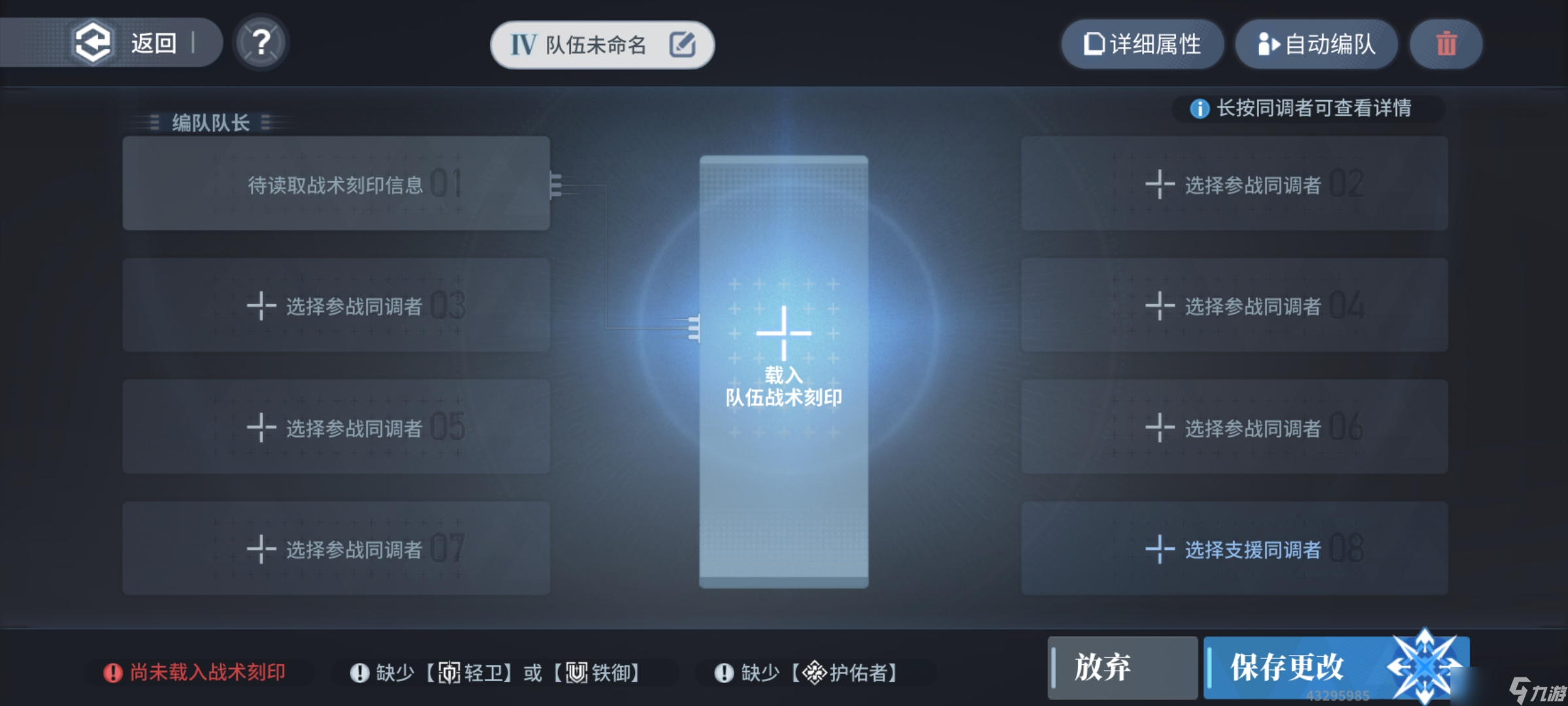Add a 支援同调者 to slot 08

point(1234,548)
